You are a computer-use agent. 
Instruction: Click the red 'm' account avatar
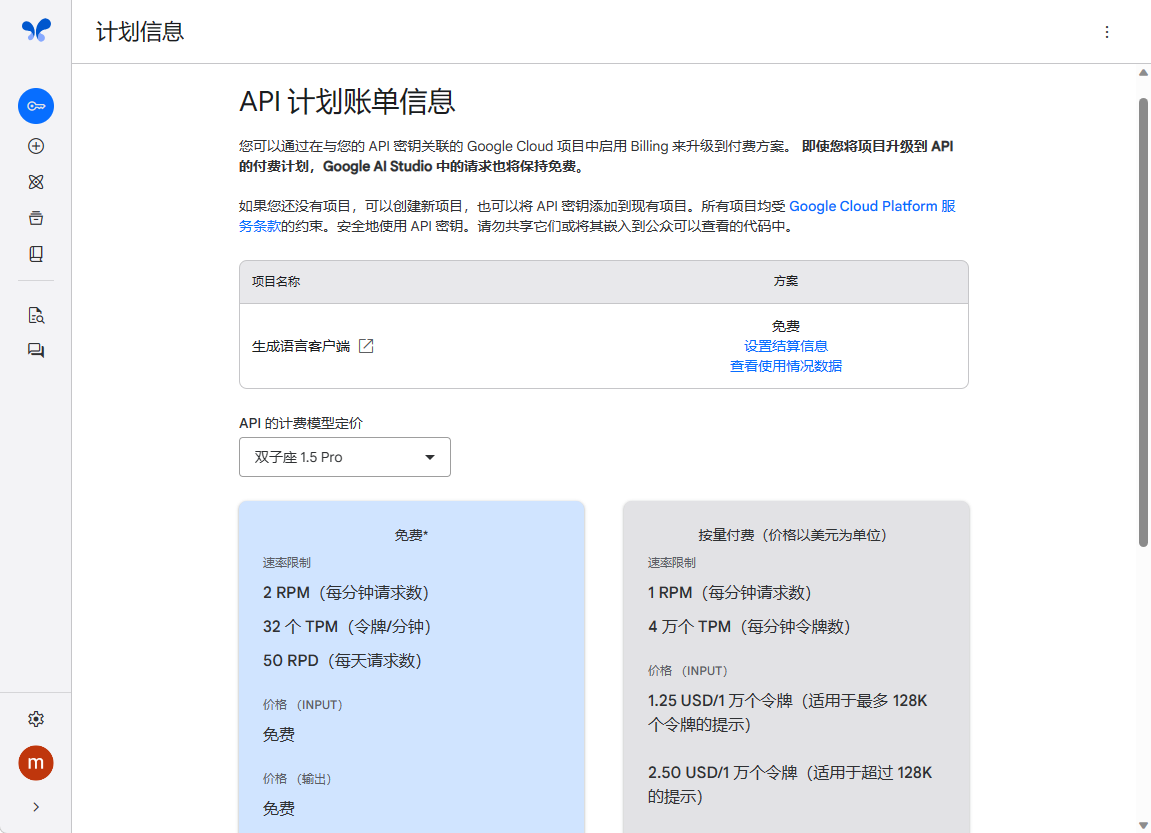(36, 763)
